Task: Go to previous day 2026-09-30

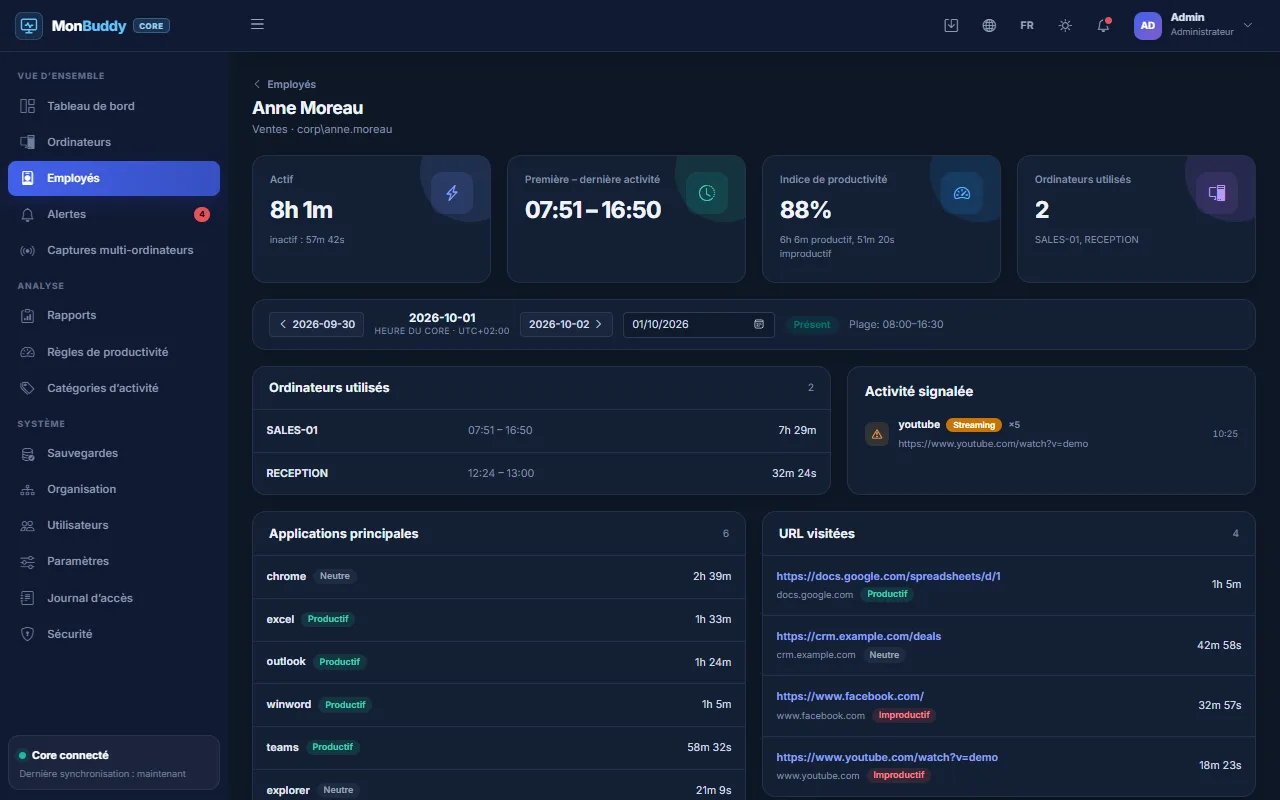Action: [x=317, y=324]
